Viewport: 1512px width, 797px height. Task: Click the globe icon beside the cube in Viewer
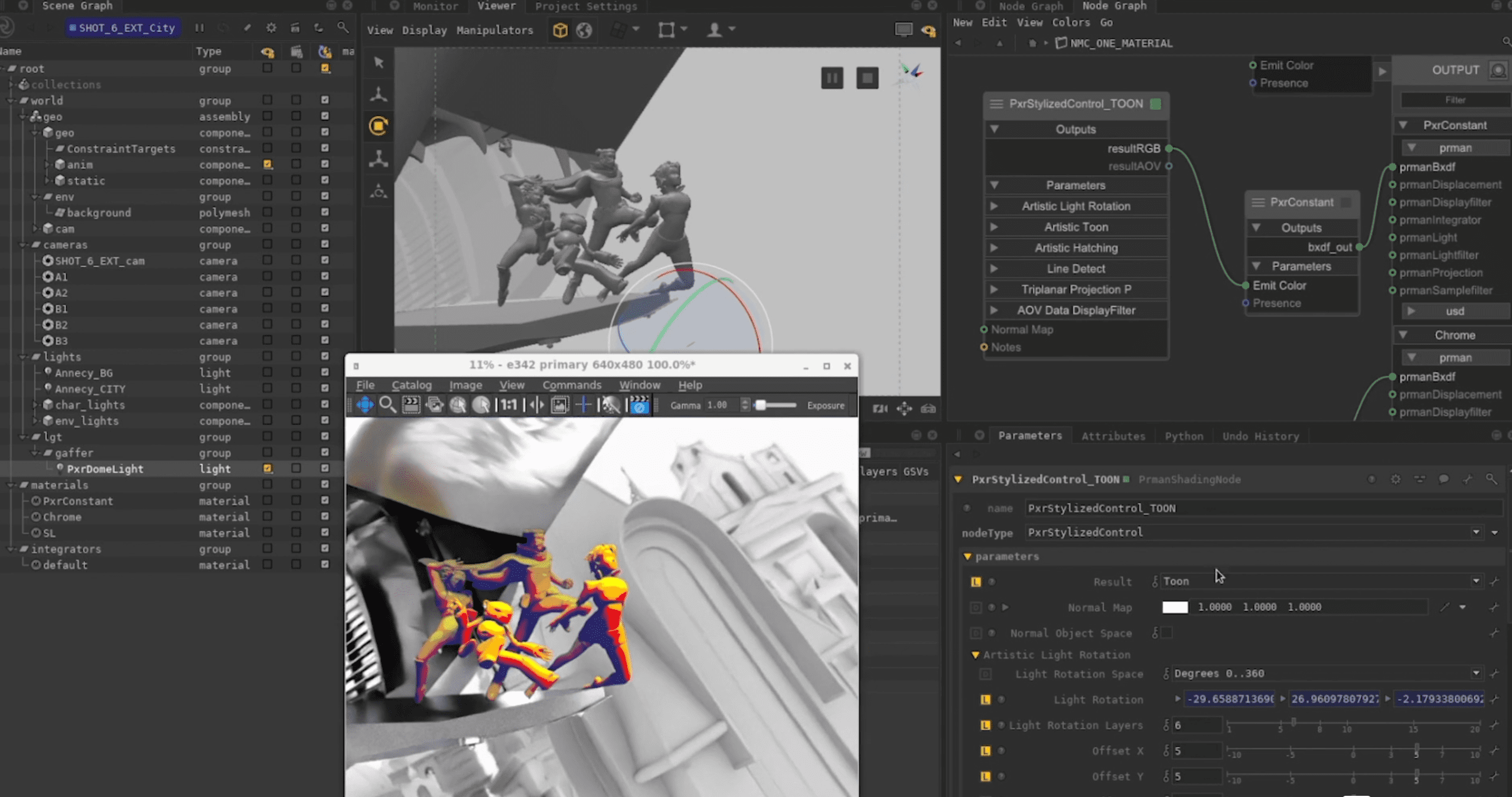pos(585,30)
